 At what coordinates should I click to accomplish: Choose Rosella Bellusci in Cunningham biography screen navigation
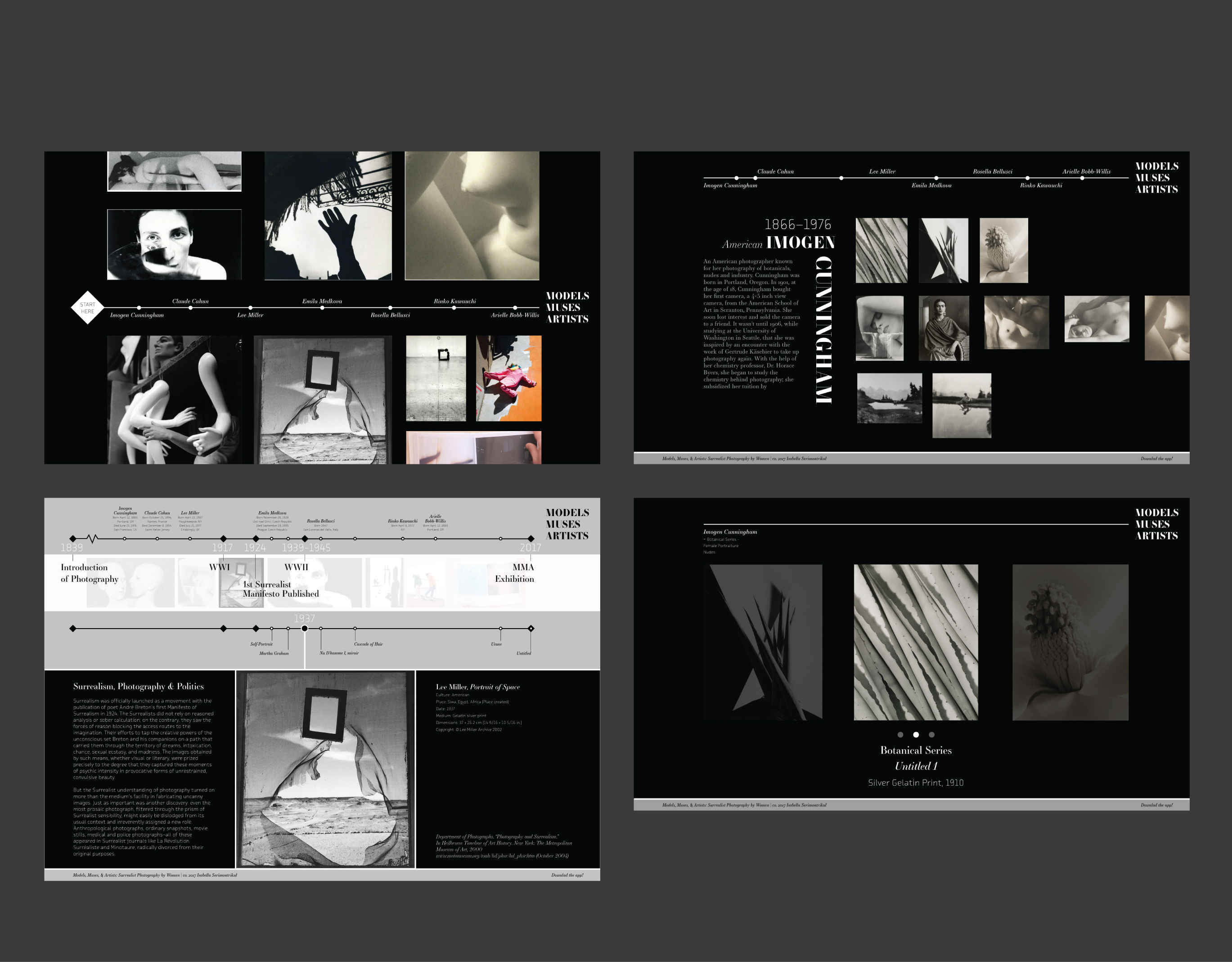click(x=993, y=171)
